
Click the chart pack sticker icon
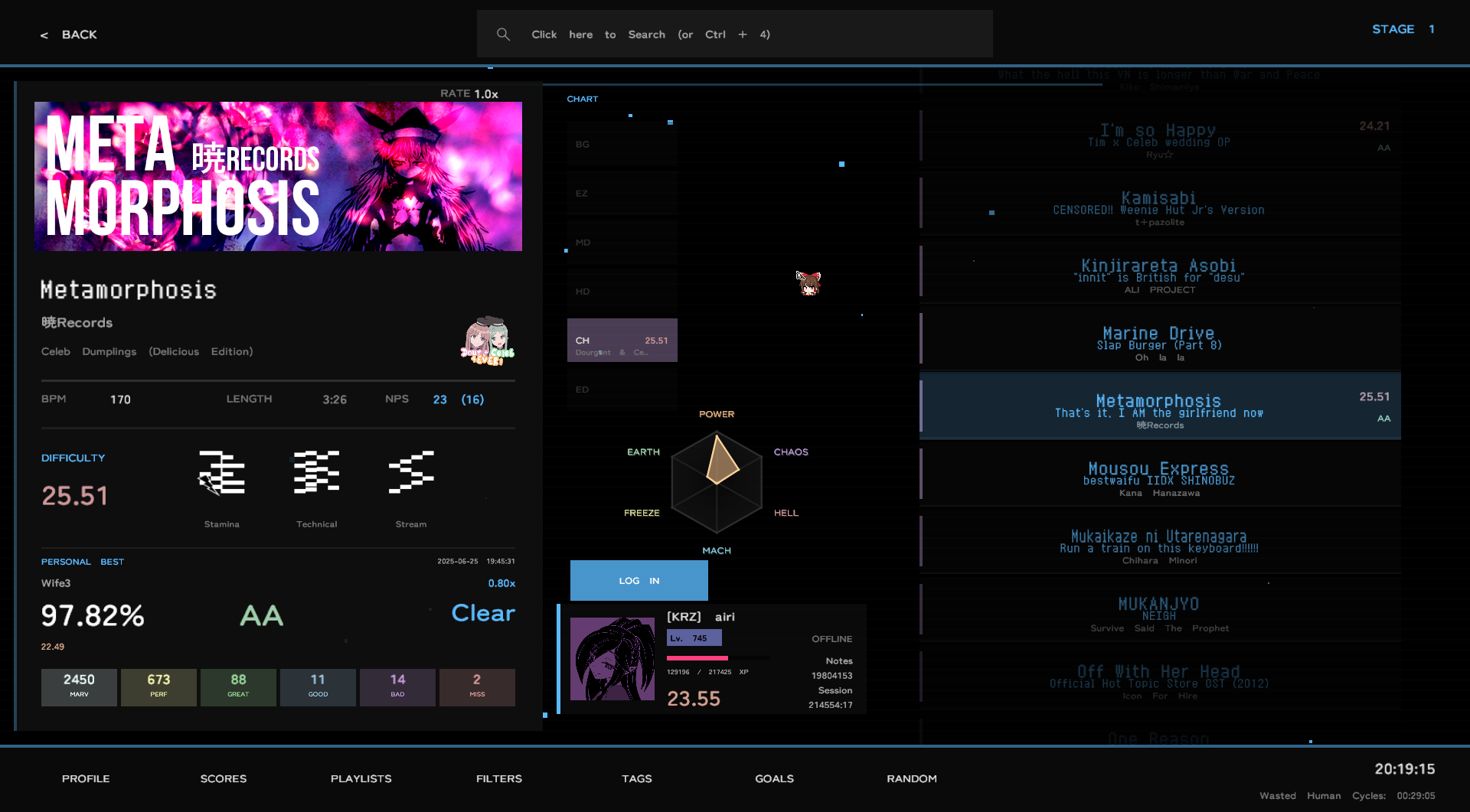[x=487, y=341]
